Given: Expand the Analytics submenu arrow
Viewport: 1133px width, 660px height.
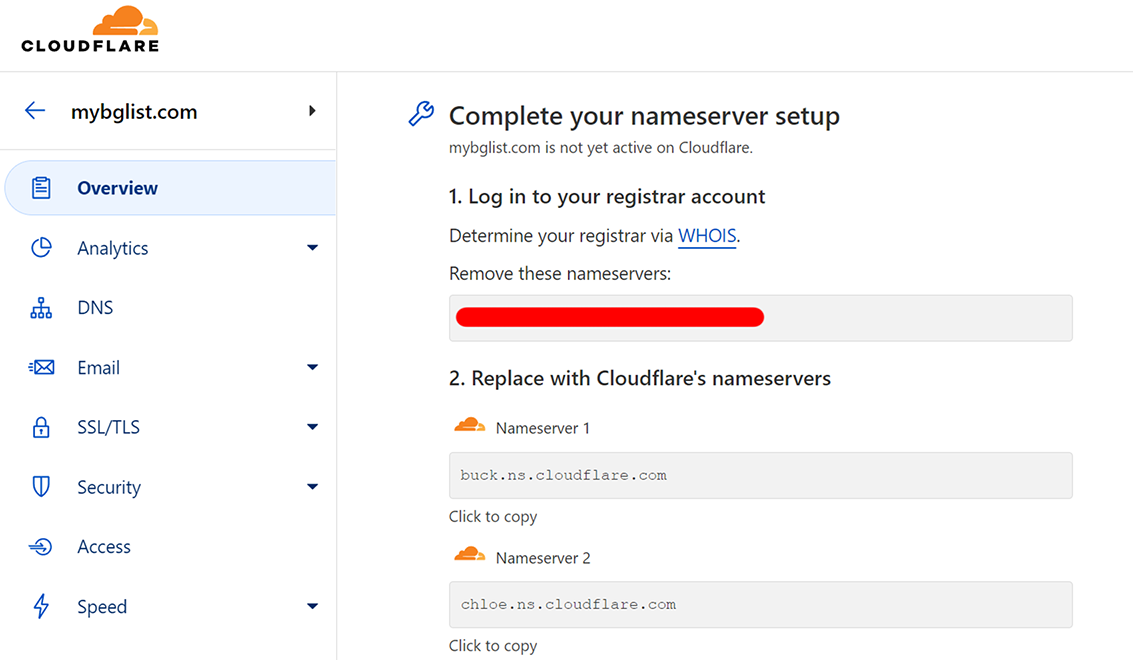Looking at the screenshot, I should [312, 248].
